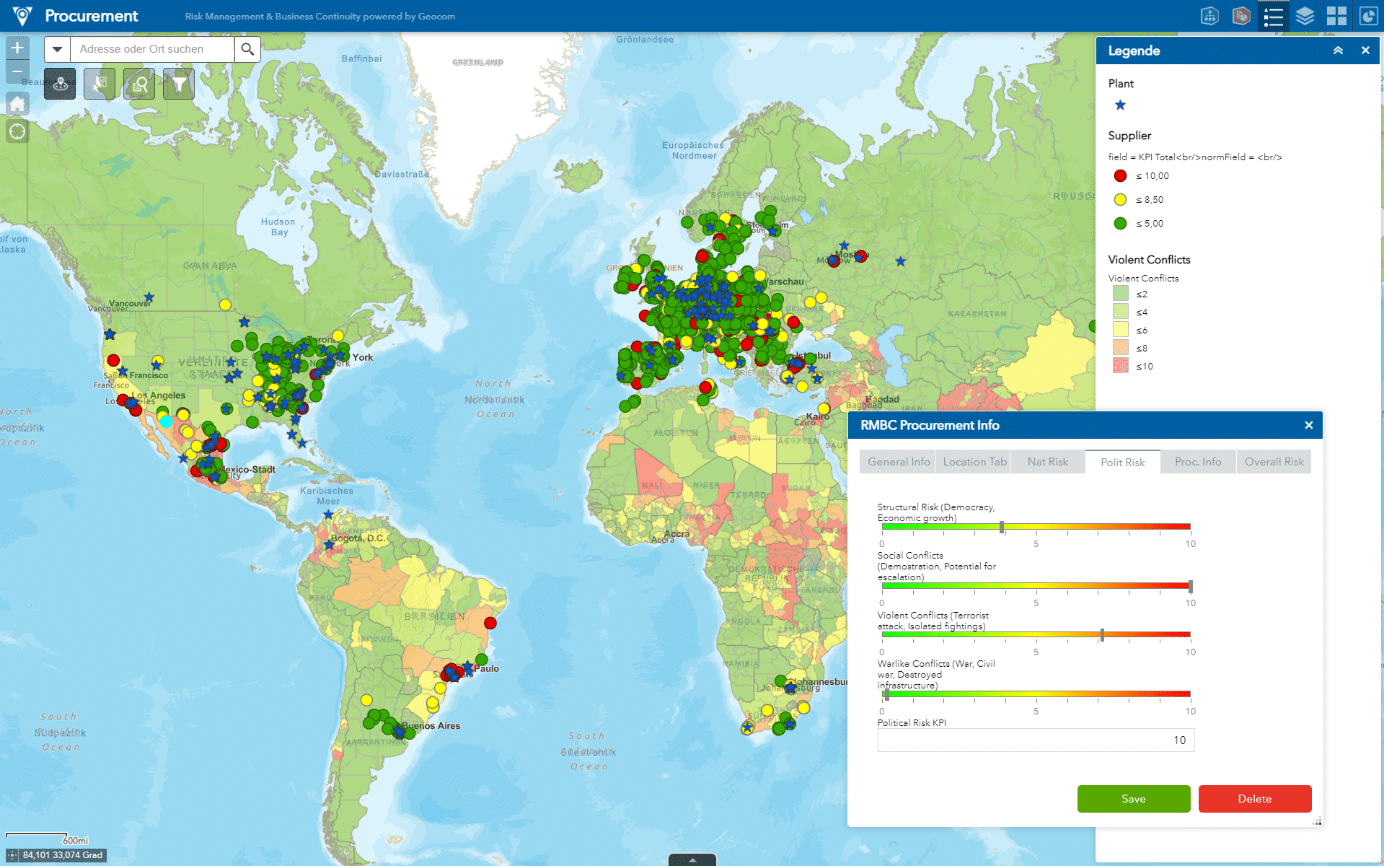The height and width of the screenshot is (866, 1384).
Task: Open the pie chart widget
Action: tap(1368, 16)
